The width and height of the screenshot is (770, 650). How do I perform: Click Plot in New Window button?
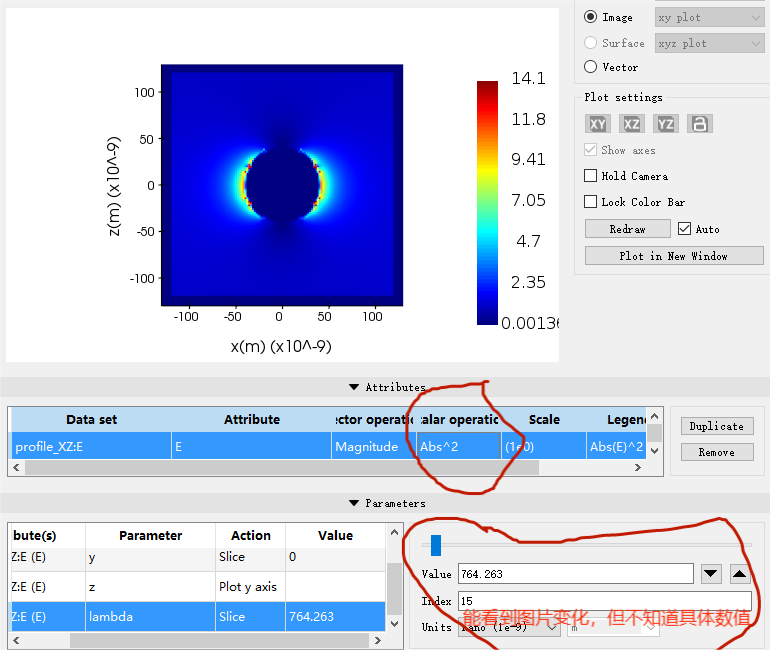click(x=673, y=256)
